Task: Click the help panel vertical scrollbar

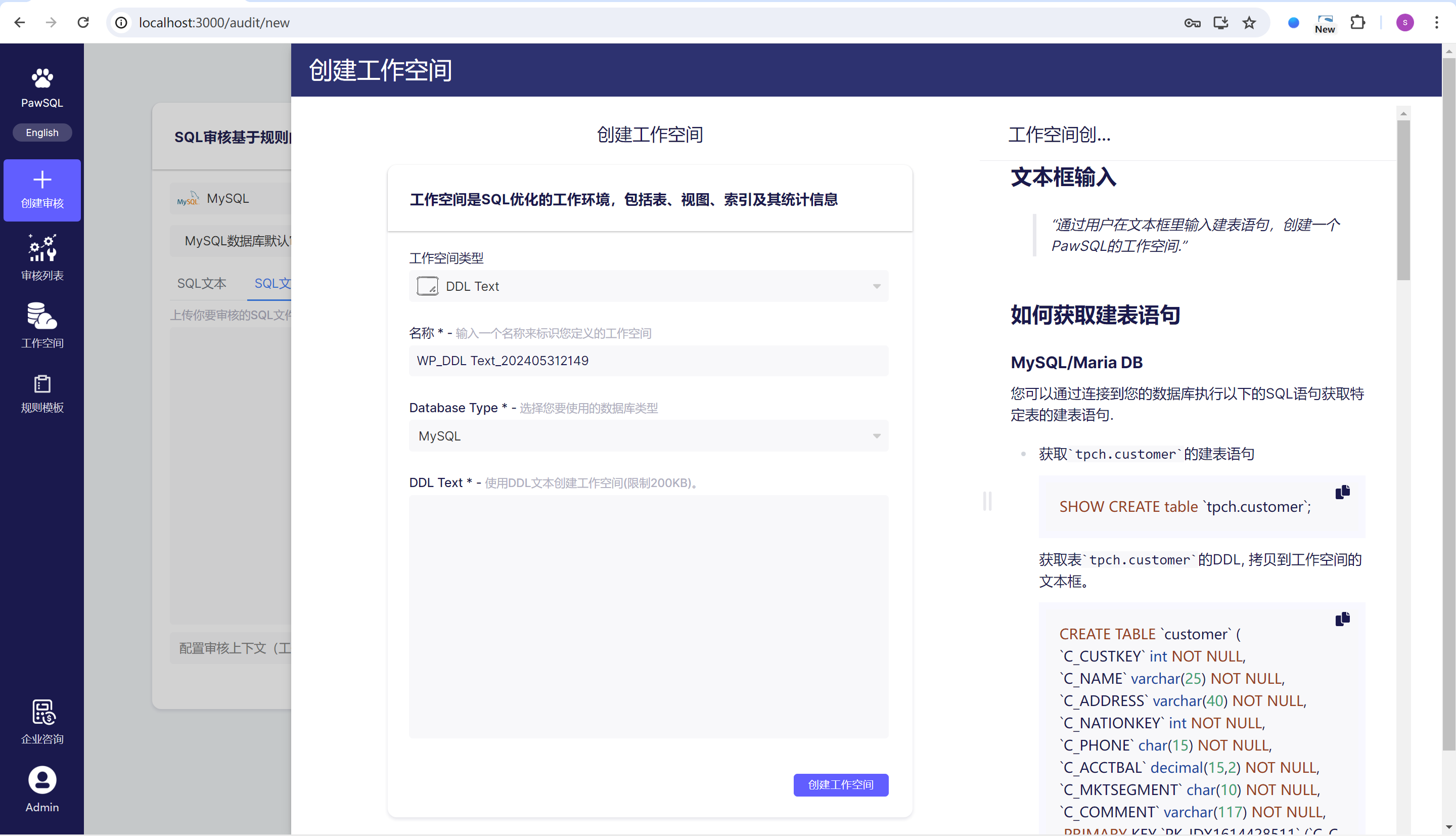Action: coord(1403,200)
